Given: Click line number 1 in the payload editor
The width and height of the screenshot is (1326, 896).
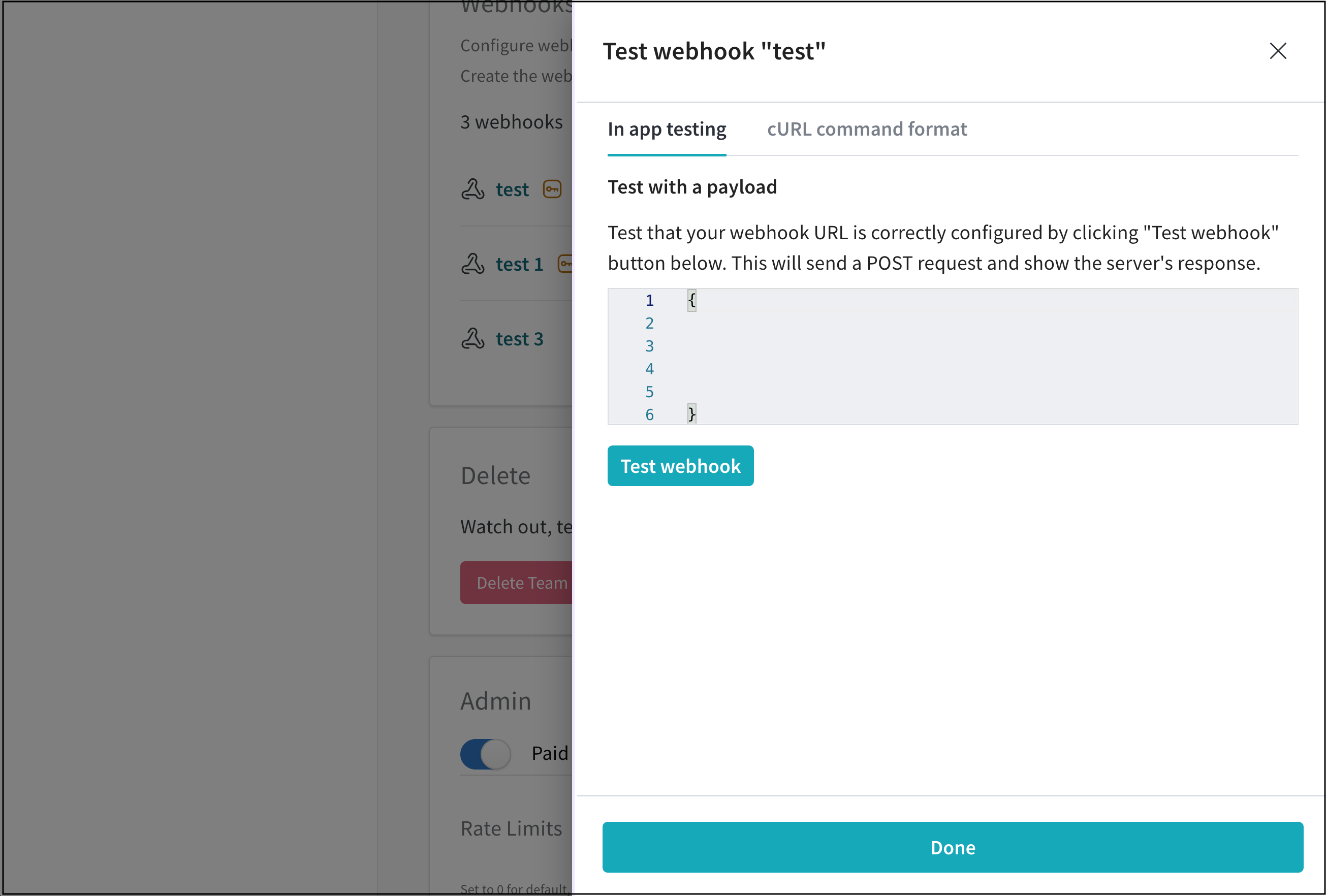Looking at the screenshot, I should pyautogui.click(x=649, y=300).
